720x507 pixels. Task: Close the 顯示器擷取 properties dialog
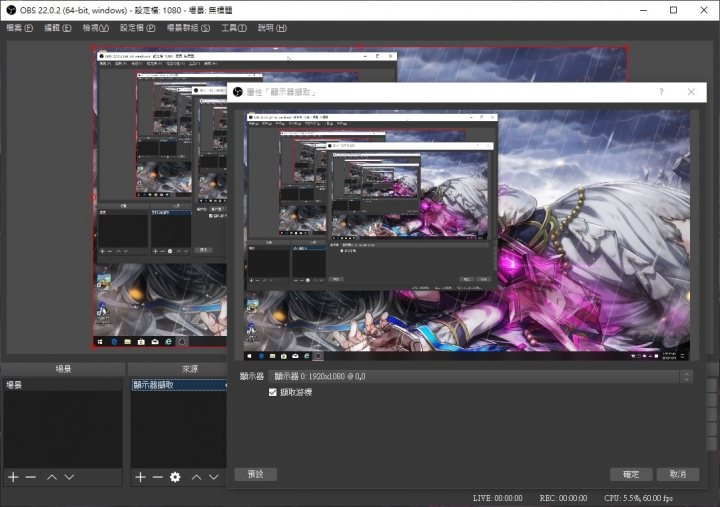click(x=691, y=92)
